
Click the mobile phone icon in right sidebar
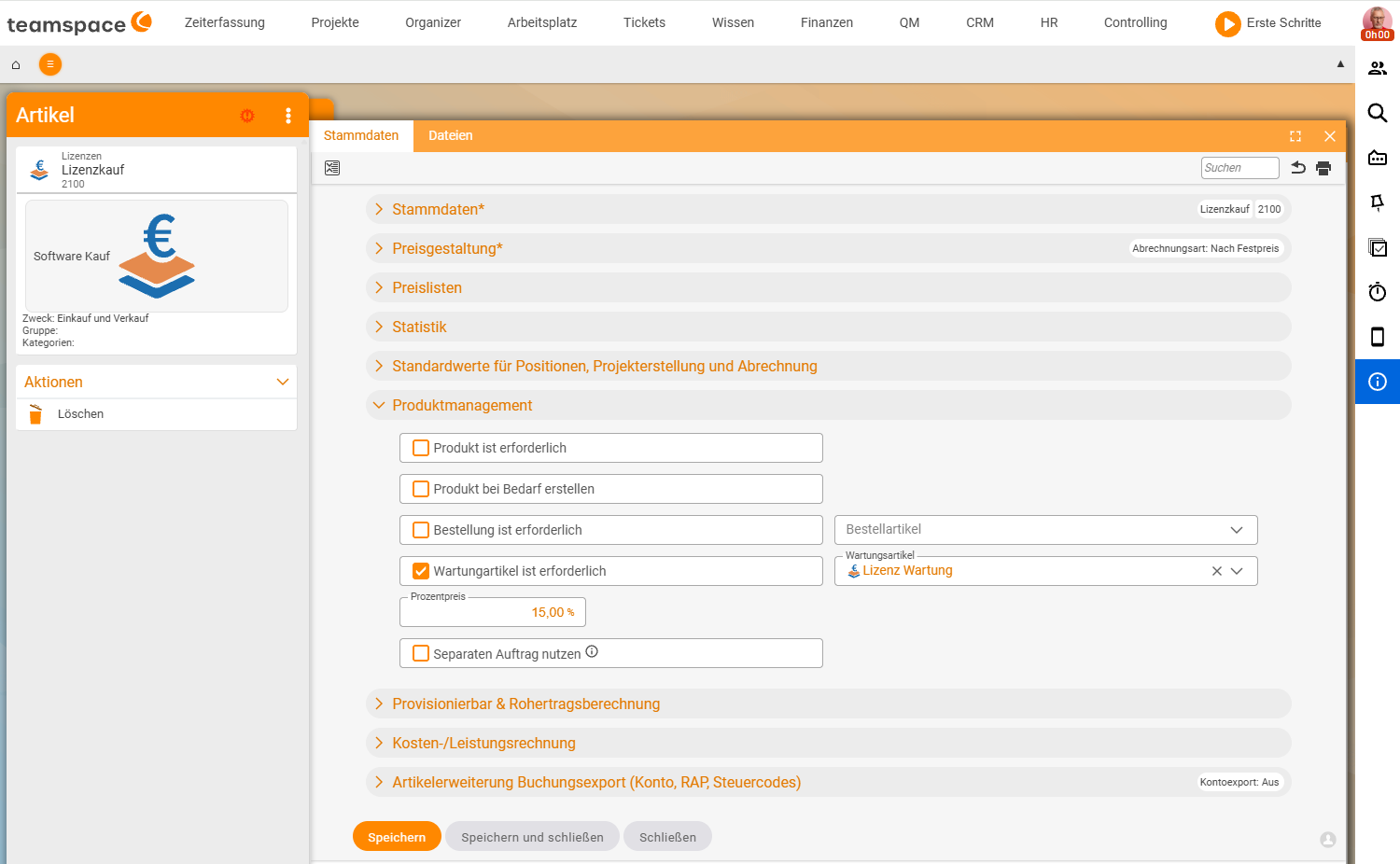coord(1378,337)
